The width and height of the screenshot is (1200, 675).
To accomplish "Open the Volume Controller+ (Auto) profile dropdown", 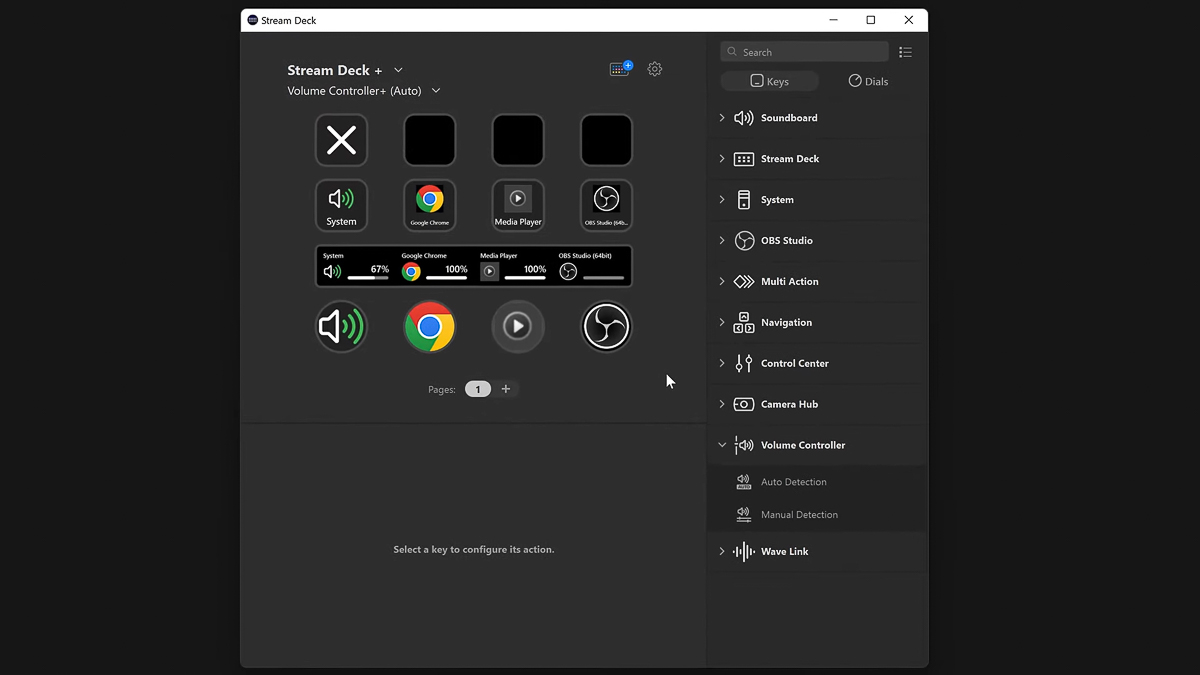I will coord(436,91).
